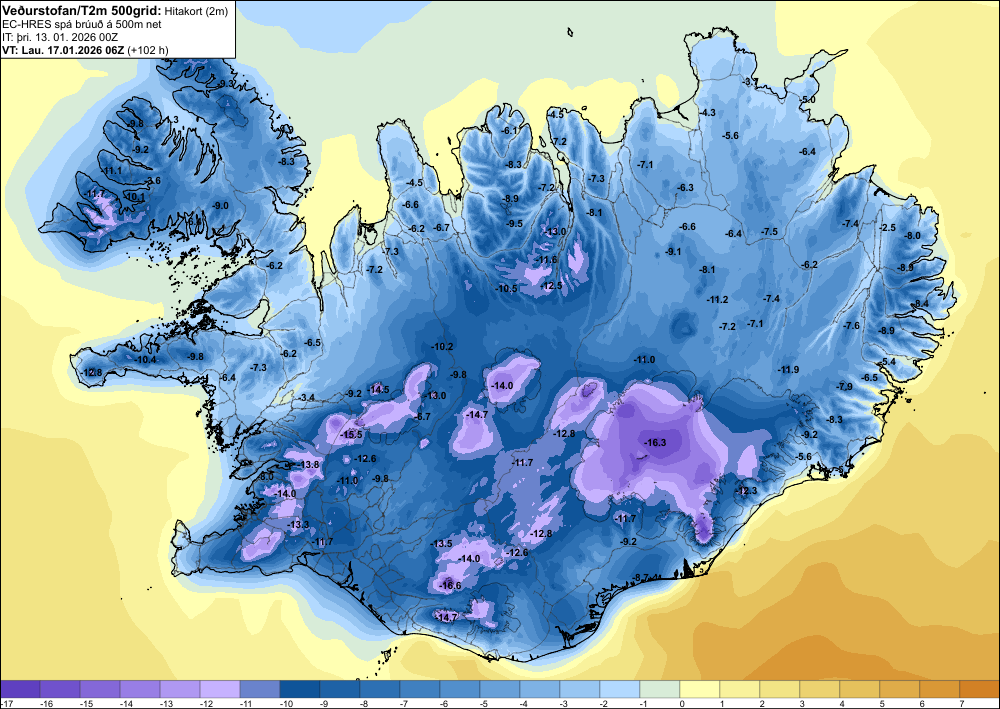Select the dark blue swatch between -10 and -9

(300, 689)
